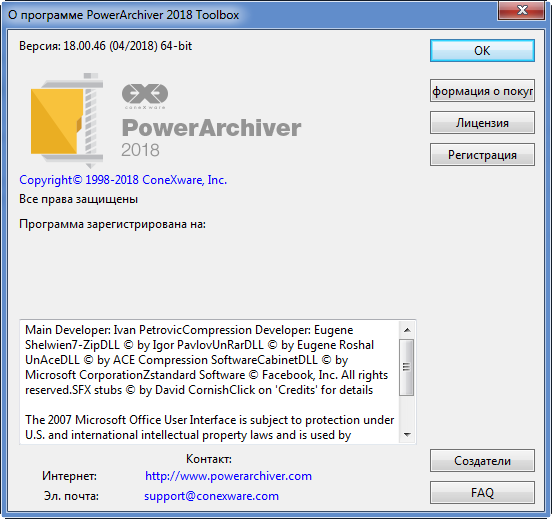The width and height of the screenshot is (552, 519).
Task: Click the 'Все права защищены' text
Action: click(78, 199)
